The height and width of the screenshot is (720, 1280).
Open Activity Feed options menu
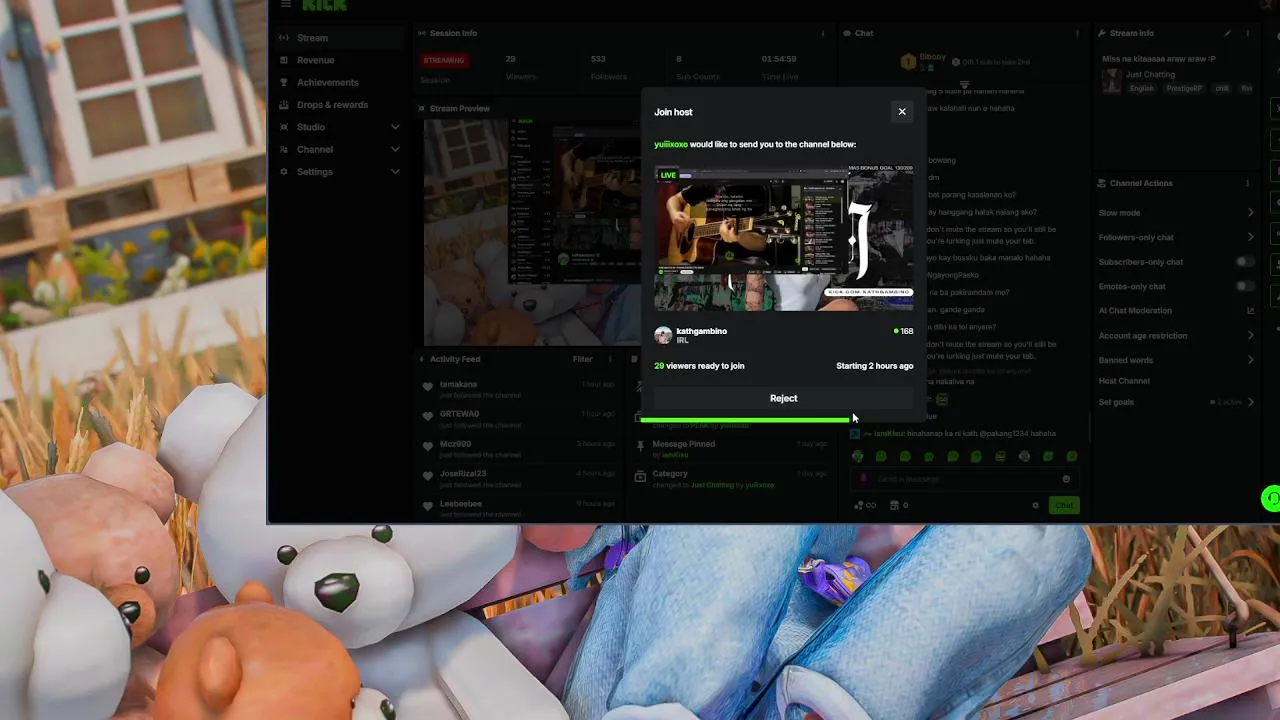[x=610, y=359]
